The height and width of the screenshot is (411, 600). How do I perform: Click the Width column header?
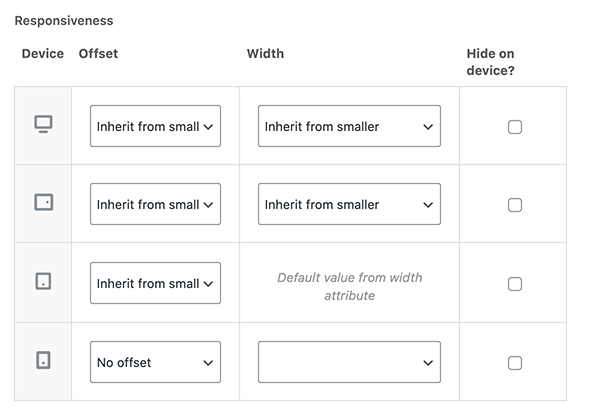[265, 54]
